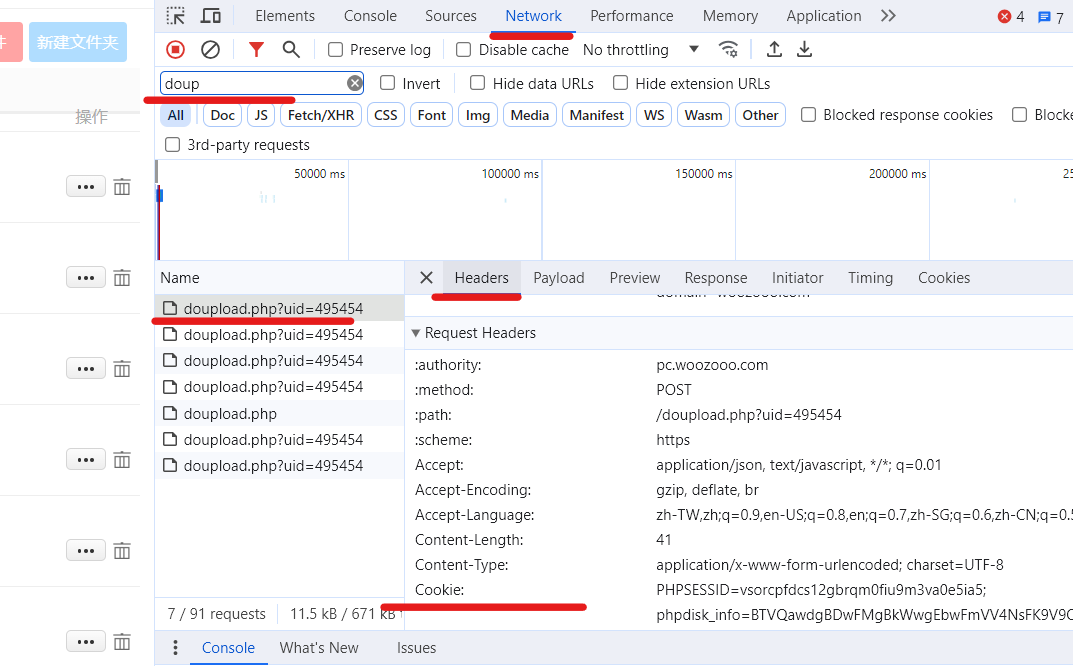1073x666 pixels.
Task: Open the No throttling dropdown
Action: [640, 50]
